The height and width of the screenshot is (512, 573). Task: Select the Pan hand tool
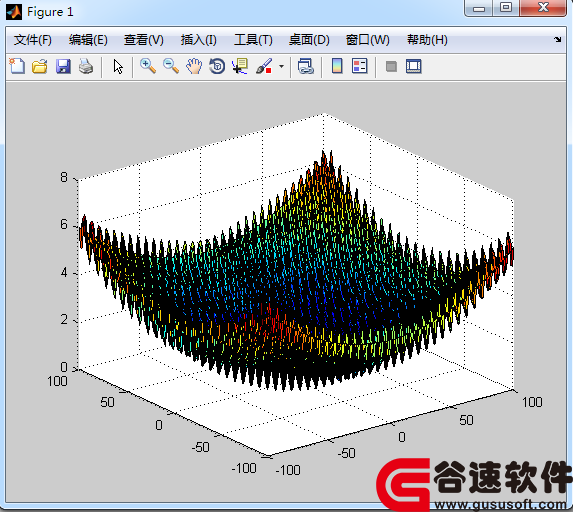[194, 67]
